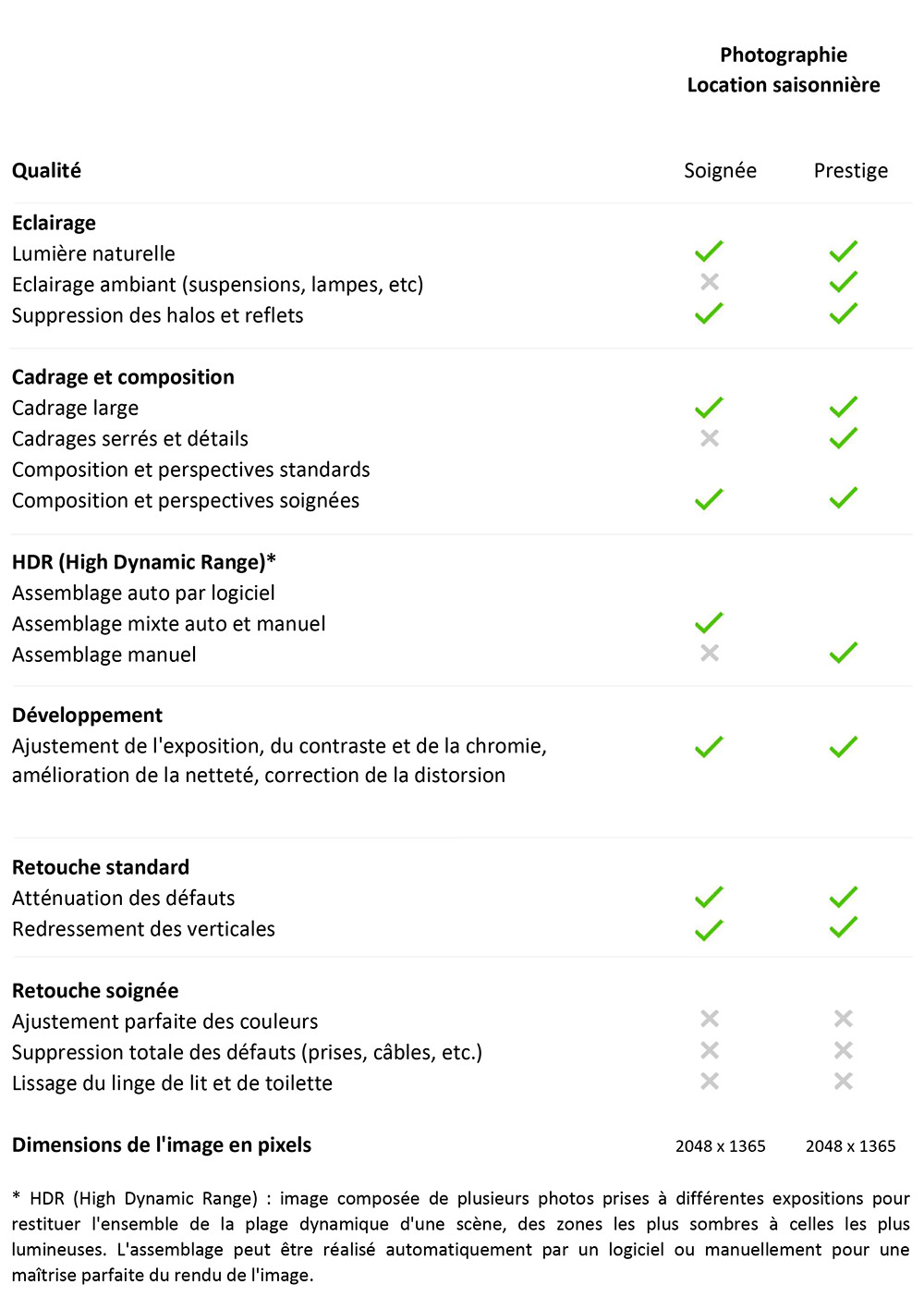Select the Prestige column header
The width and height of the screenshot is (924, 1297).
(850, 171)
